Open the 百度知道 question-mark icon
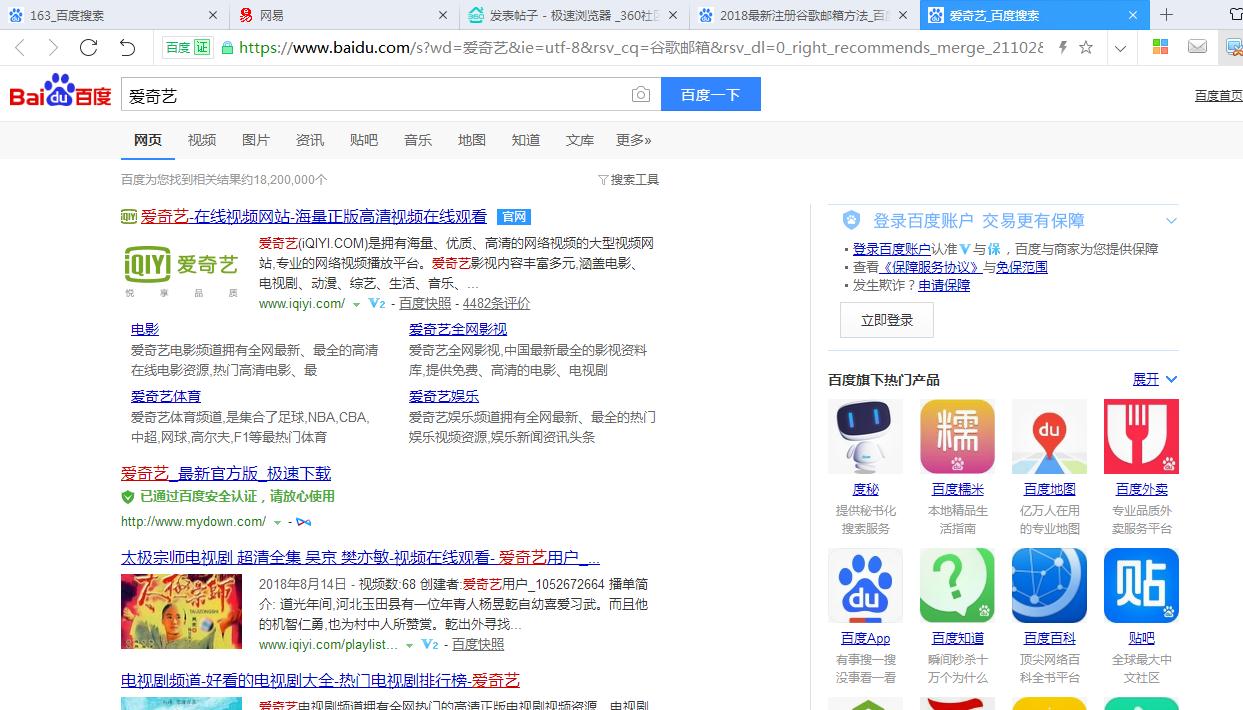 click(957, 585)
